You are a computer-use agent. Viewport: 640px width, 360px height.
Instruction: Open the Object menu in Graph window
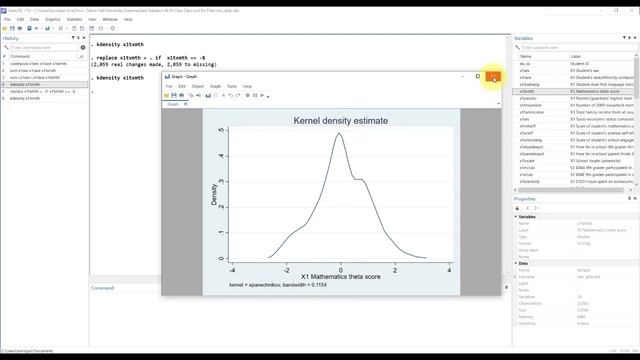(x=198, y=87)
